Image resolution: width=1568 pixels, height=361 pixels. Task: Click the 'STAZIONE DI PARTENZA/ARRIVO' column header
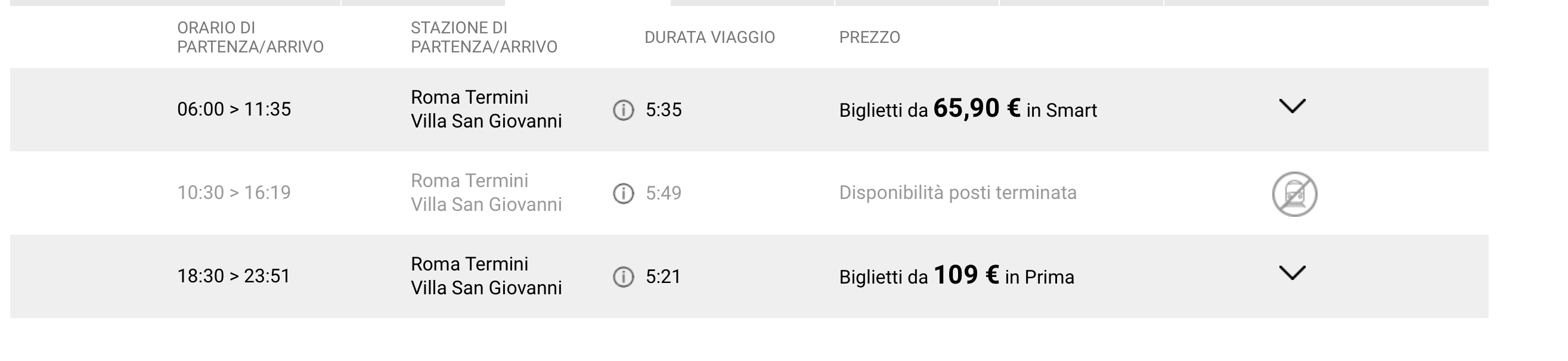click(x=484, y=37)
